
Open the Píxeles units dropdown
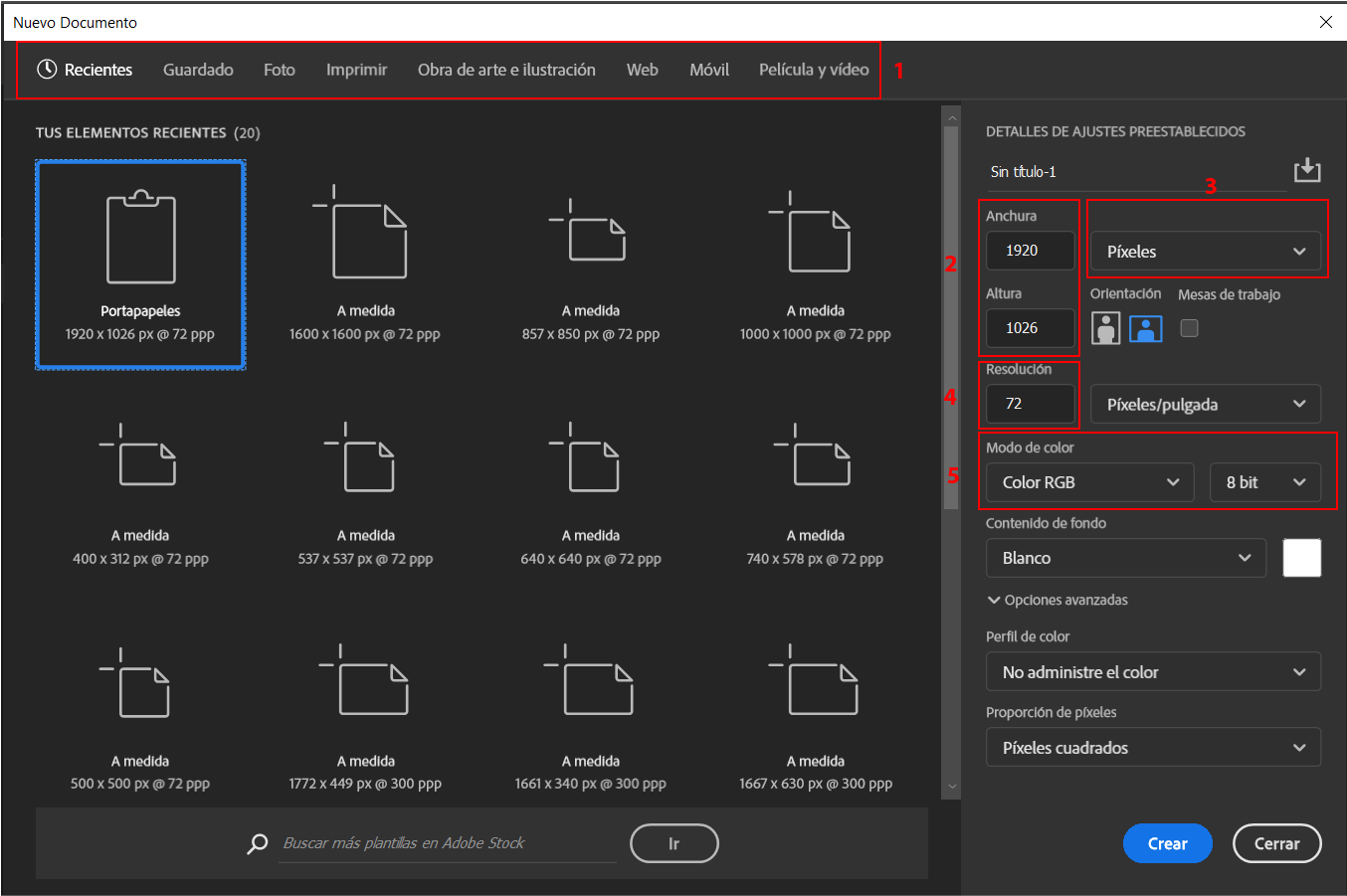point(1206,252)
